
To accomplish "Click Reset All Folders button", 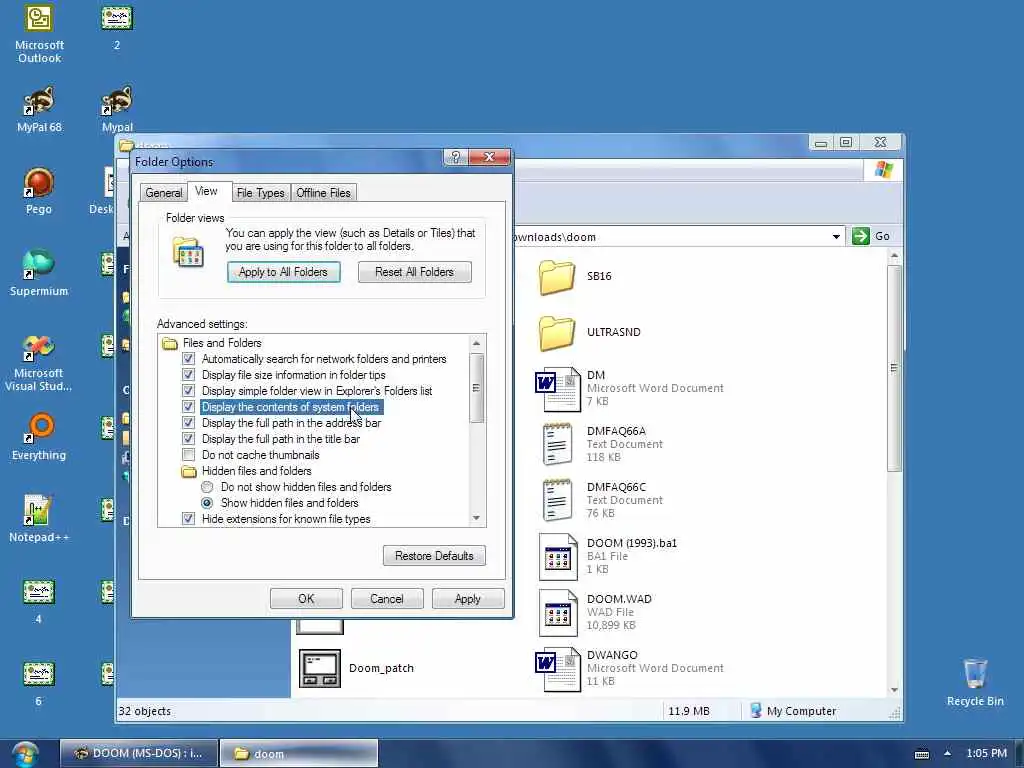I will pos(414,272).
